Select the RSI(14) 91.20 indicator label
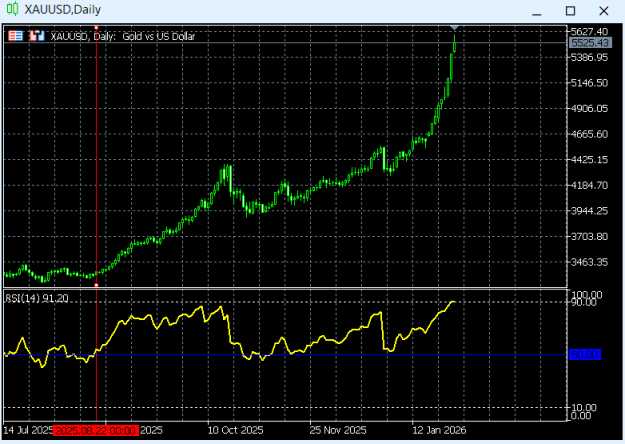The width and height of the screenshot is (625, 444). pyautogui.click(x=37, y=298)
